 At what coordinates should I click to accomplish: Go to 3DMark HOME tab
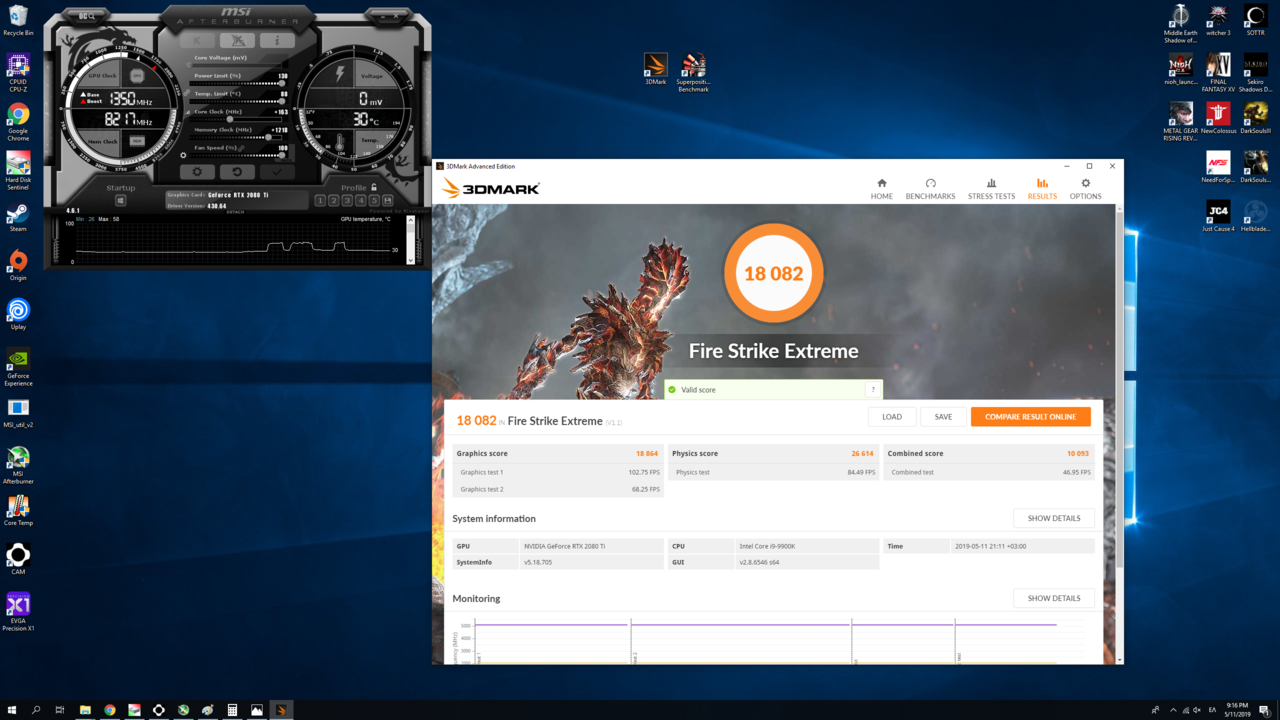(x=881, y=189)
